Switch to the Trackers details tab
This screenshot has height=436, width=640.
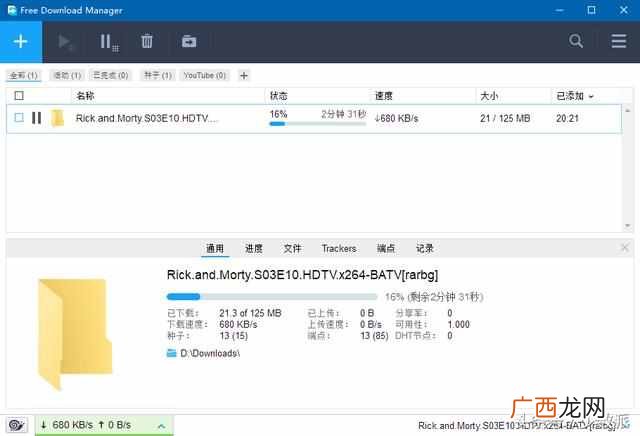click(x=339, y=248)
